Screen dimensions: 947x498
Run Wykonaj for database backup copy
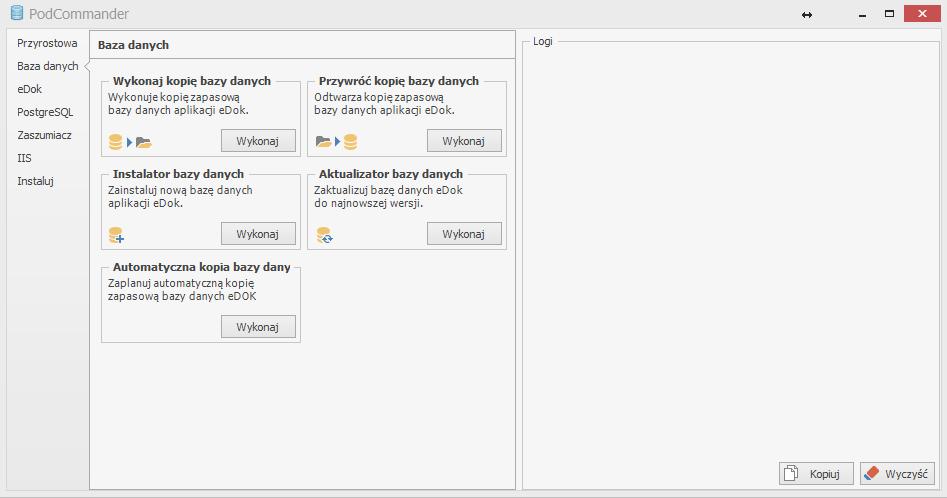coord(258,141)
